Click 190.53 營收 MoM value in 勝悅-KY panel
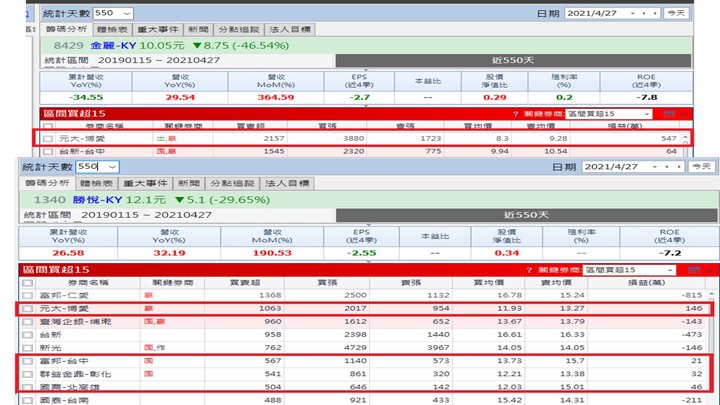 tap(272, 253)
